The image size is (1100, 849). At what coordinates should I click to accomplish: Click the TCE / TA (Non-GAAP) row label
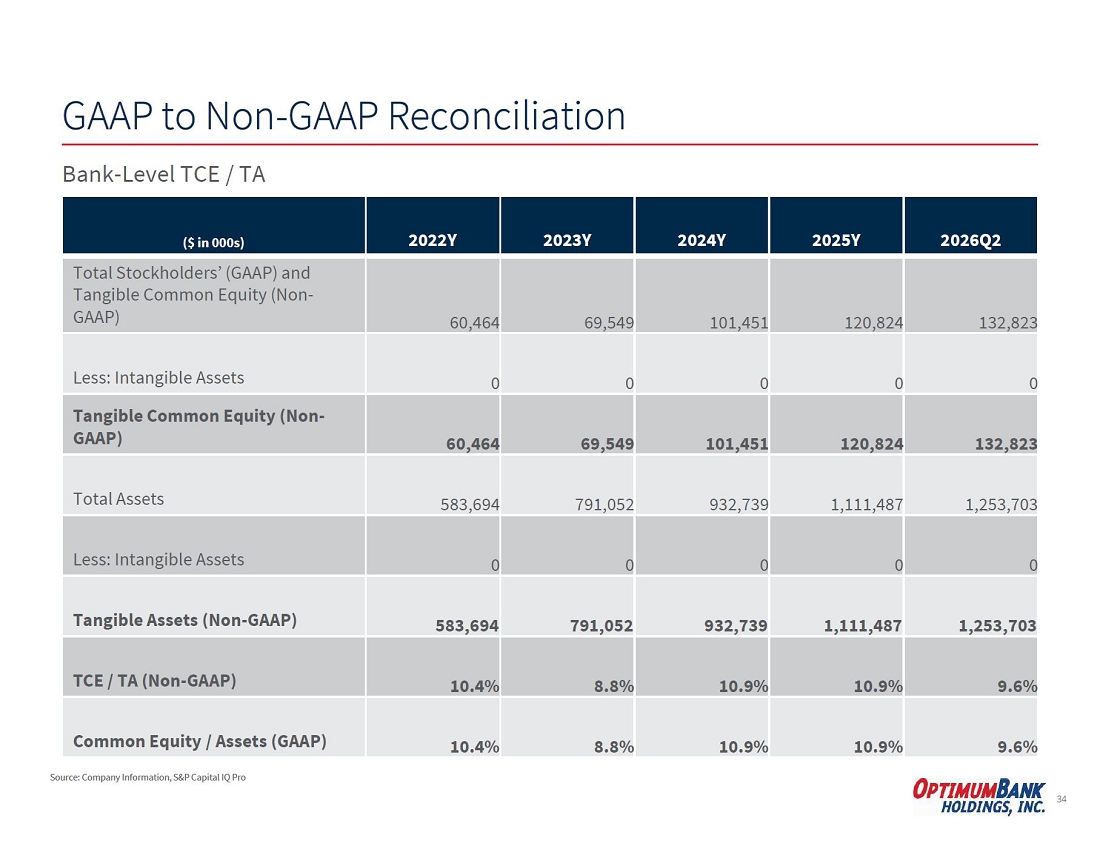click(154, 681)
